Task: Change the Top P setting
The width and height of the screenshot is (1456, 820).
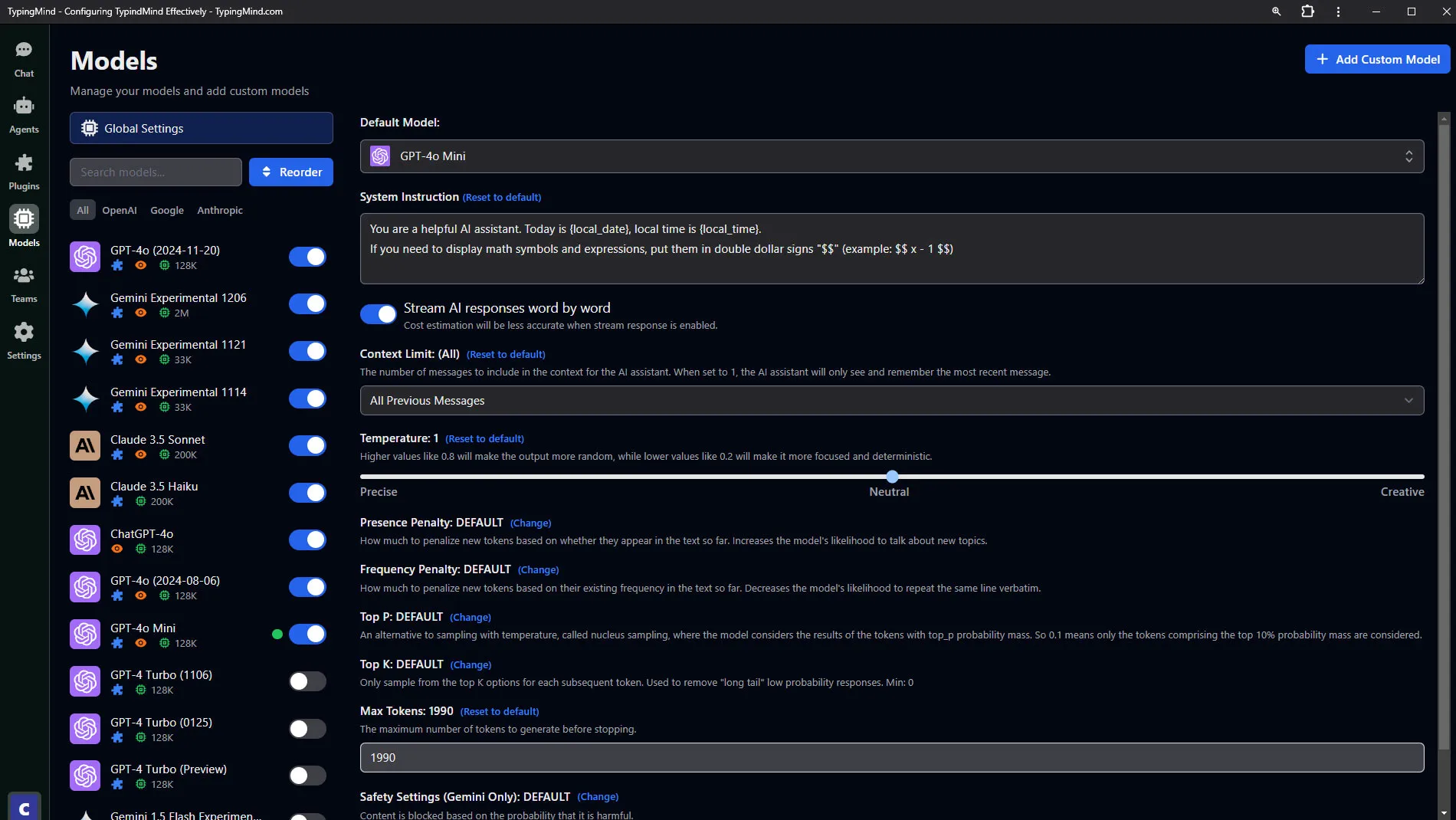Action: pos(471,618)
